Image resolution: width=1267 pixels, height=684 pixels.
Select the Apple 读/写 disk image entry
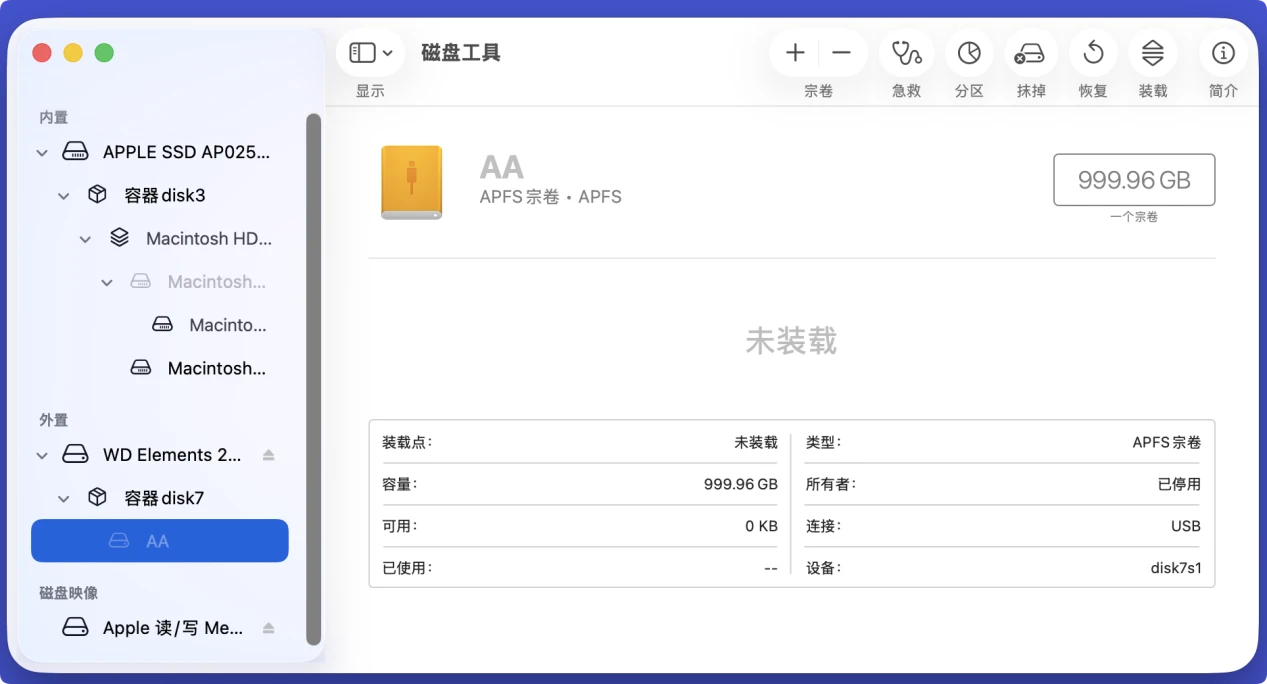(x=170, y=627)
